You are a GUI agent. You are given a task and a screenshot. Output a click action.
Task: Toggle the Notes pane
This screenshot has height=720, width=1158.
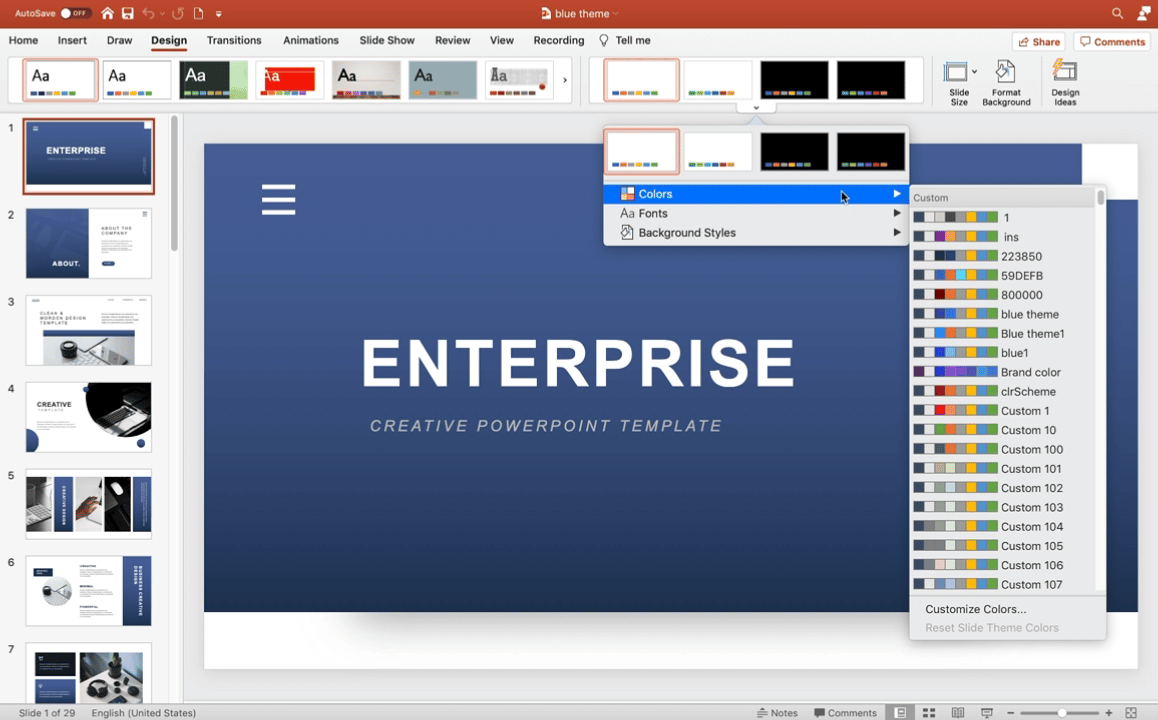click(x=778, y=713)
